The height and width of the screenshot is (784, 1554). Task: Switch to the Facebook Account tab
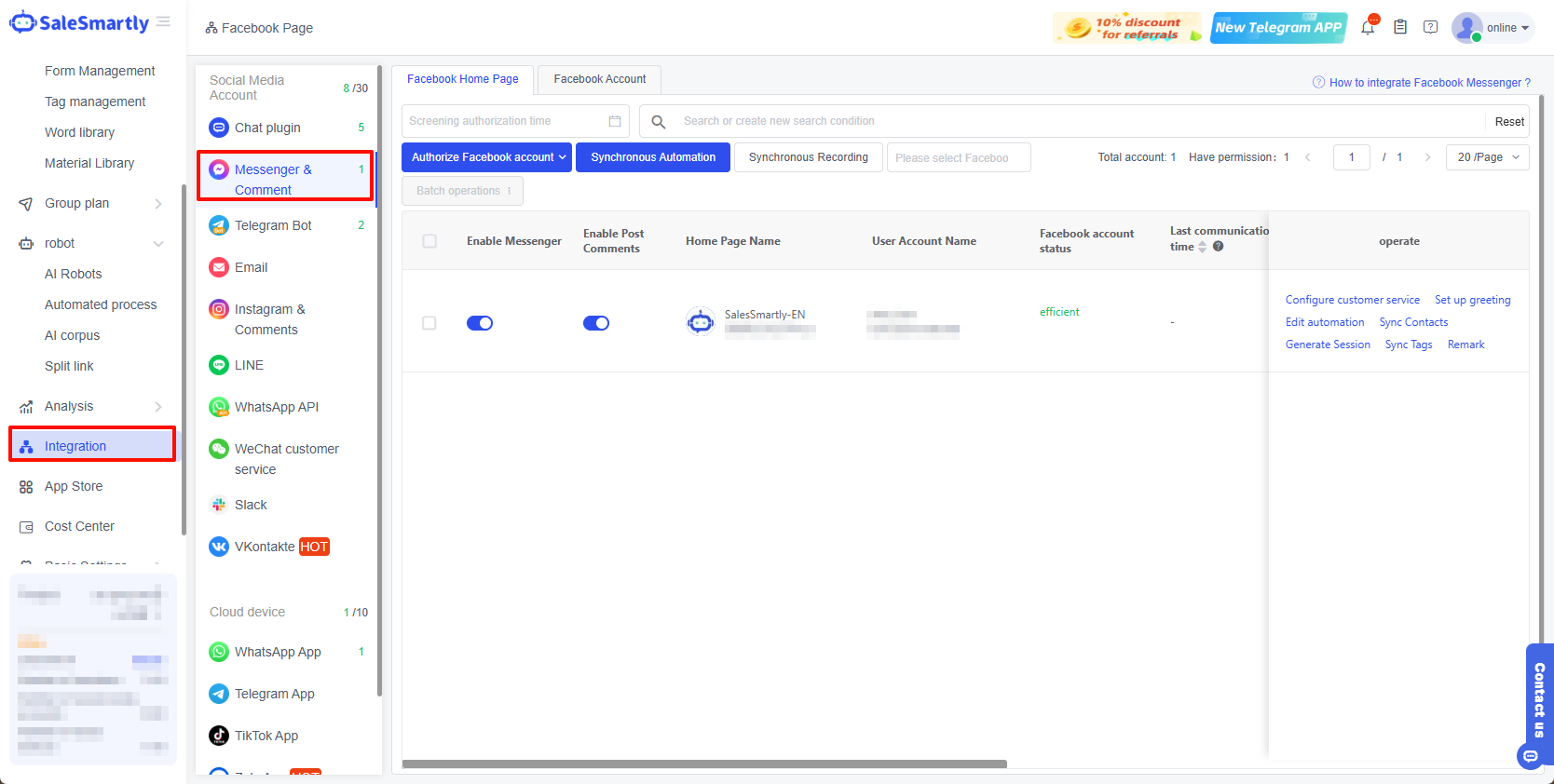point(599,79)
